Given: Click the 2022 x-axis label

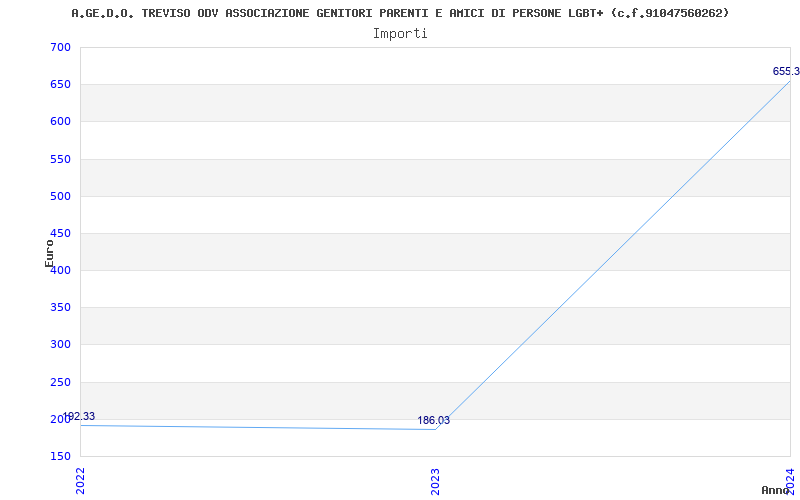Looking at the screenshot, I should [x=81, y=481].
